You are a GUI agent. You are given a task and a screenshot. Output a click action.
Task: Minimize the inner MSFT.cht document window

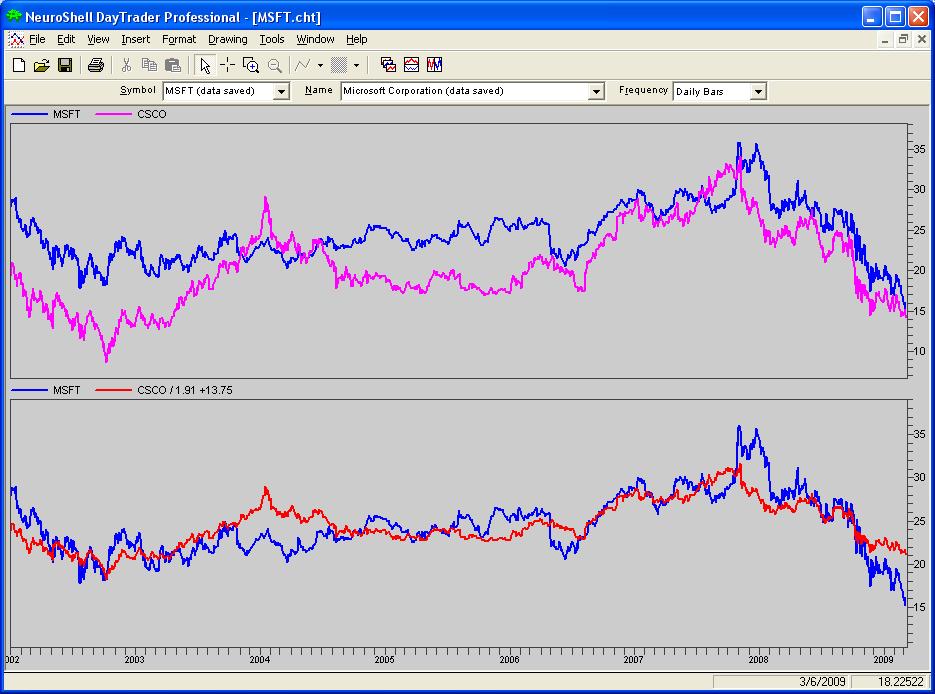tap(885, 40)
